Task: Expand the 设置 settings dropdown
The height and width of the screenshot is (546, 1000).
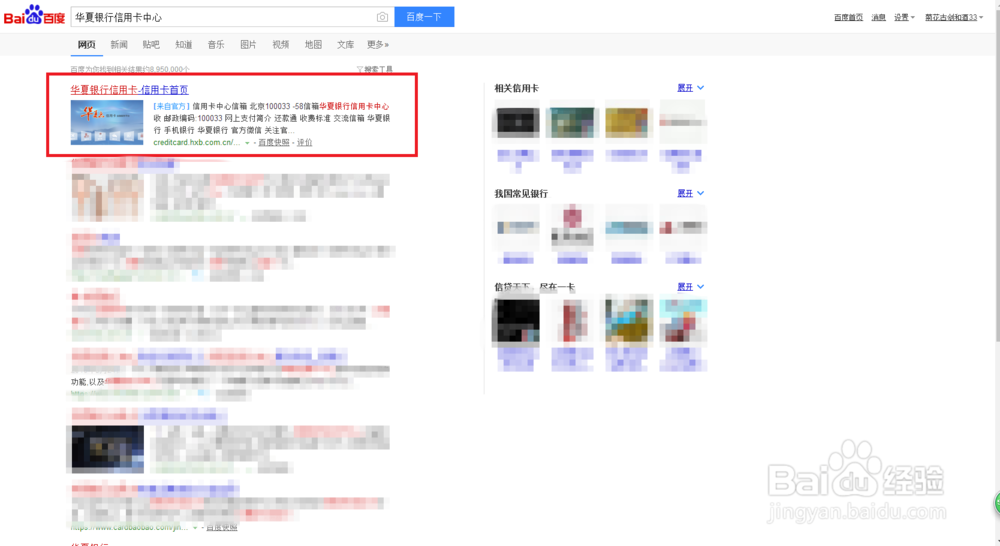Action: 904,17
